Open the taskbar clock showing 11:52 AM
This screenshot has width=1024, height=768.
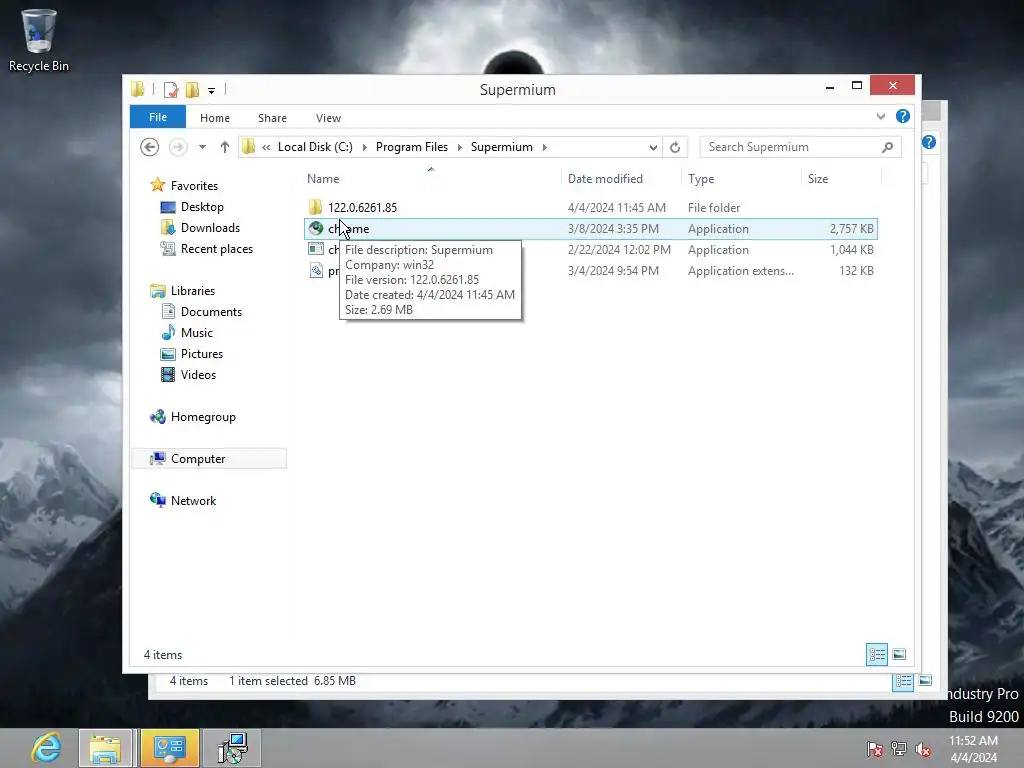tap(973, 749)
